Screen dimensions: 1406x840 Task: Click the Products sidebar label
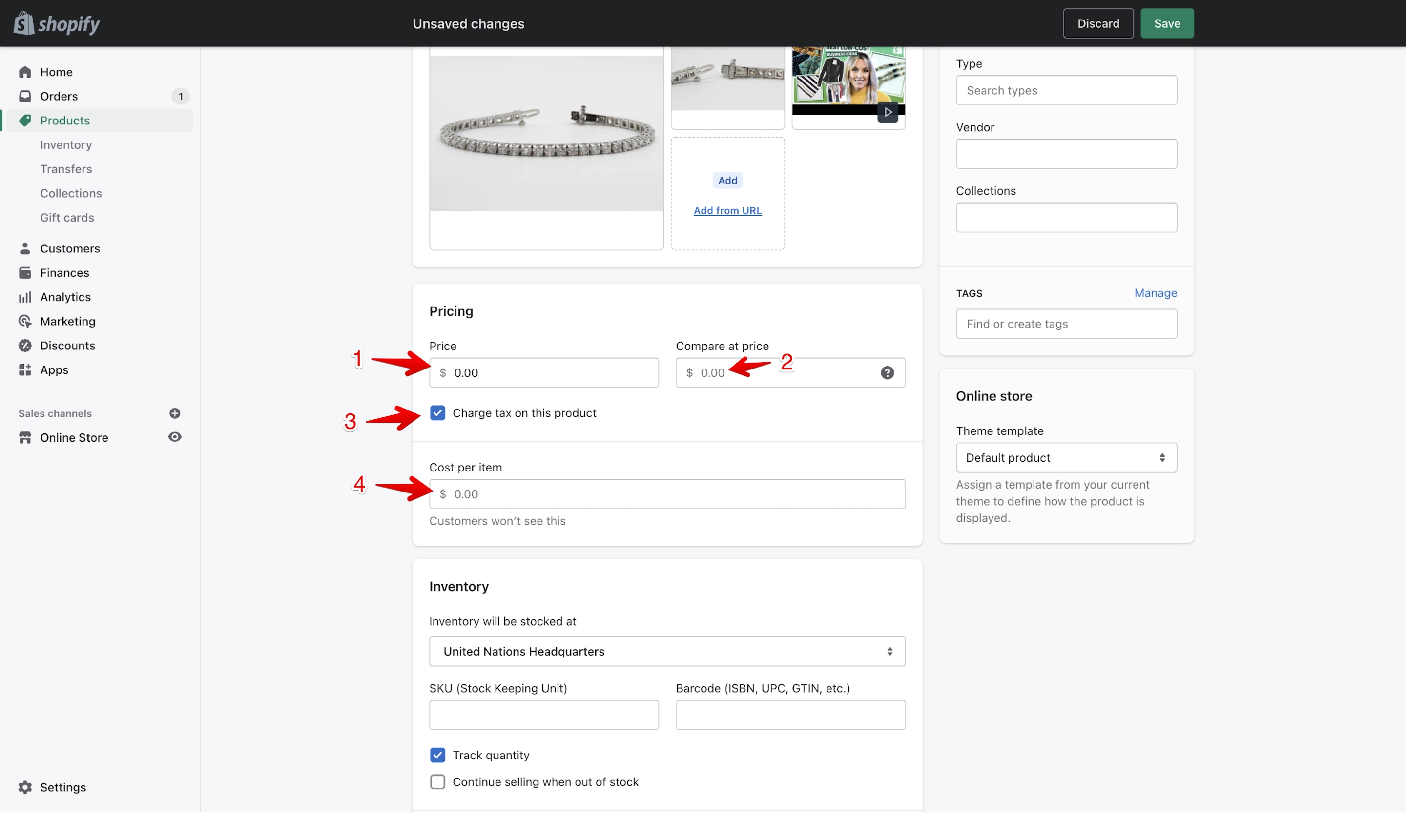[x=64, y=121]
